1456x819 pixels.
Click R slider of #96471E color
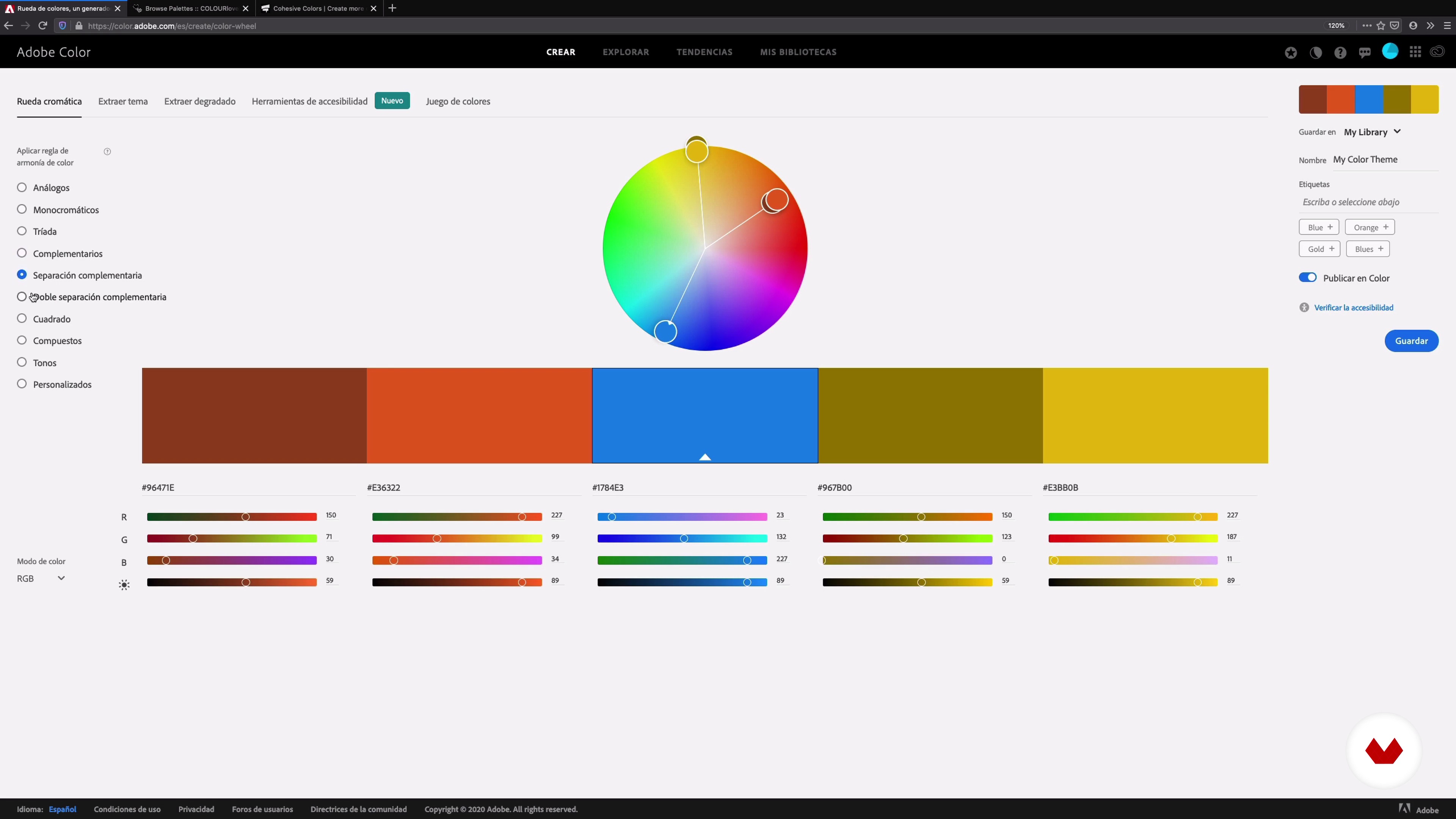pyautogui.click(x=232, y=516)
